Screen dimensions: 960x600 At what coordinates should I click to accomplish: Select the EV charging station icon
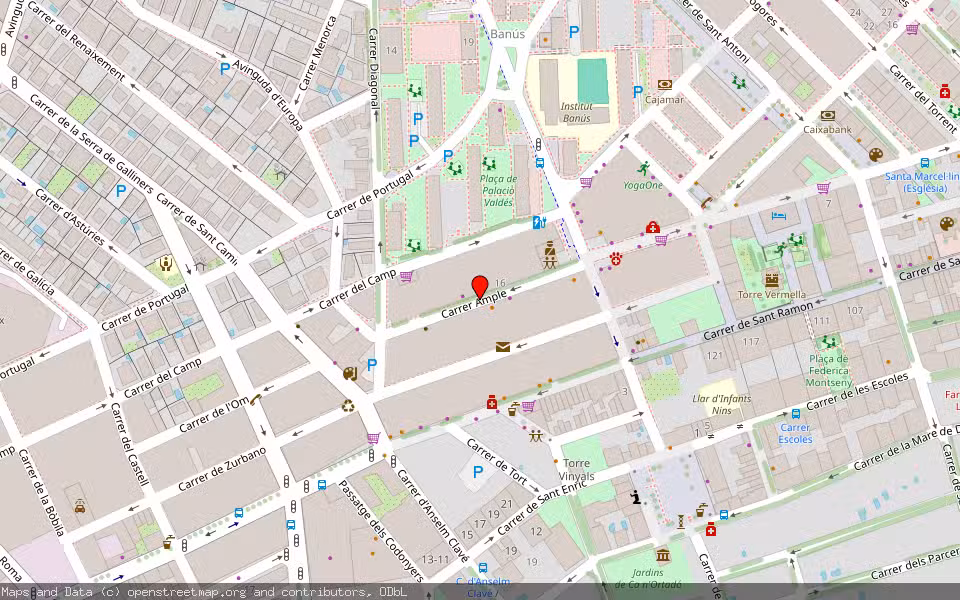coord(537,222)
